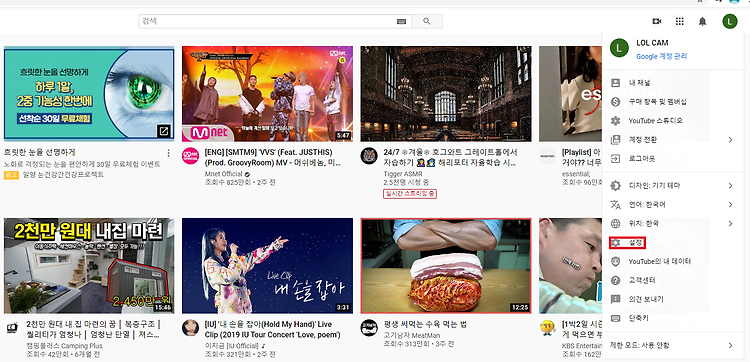Click the YouTube의 내 데이터 shield icon
The width and height of the screenshot is (750, 362).
click(616, 262)
